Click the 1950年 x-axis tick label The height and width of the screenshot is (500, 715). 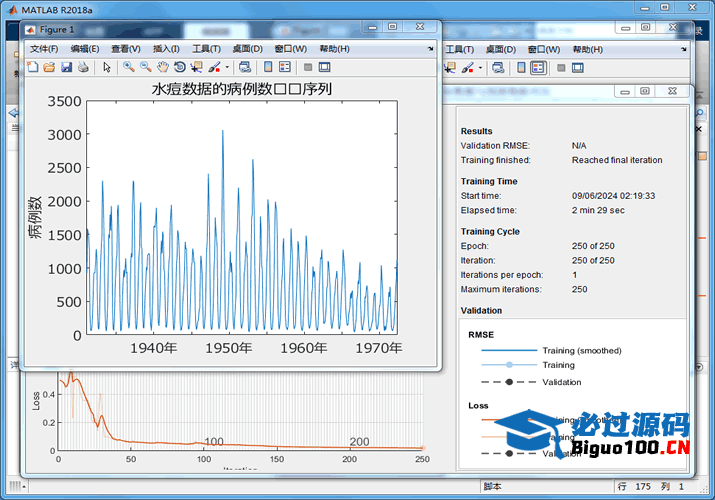[228, 348]
